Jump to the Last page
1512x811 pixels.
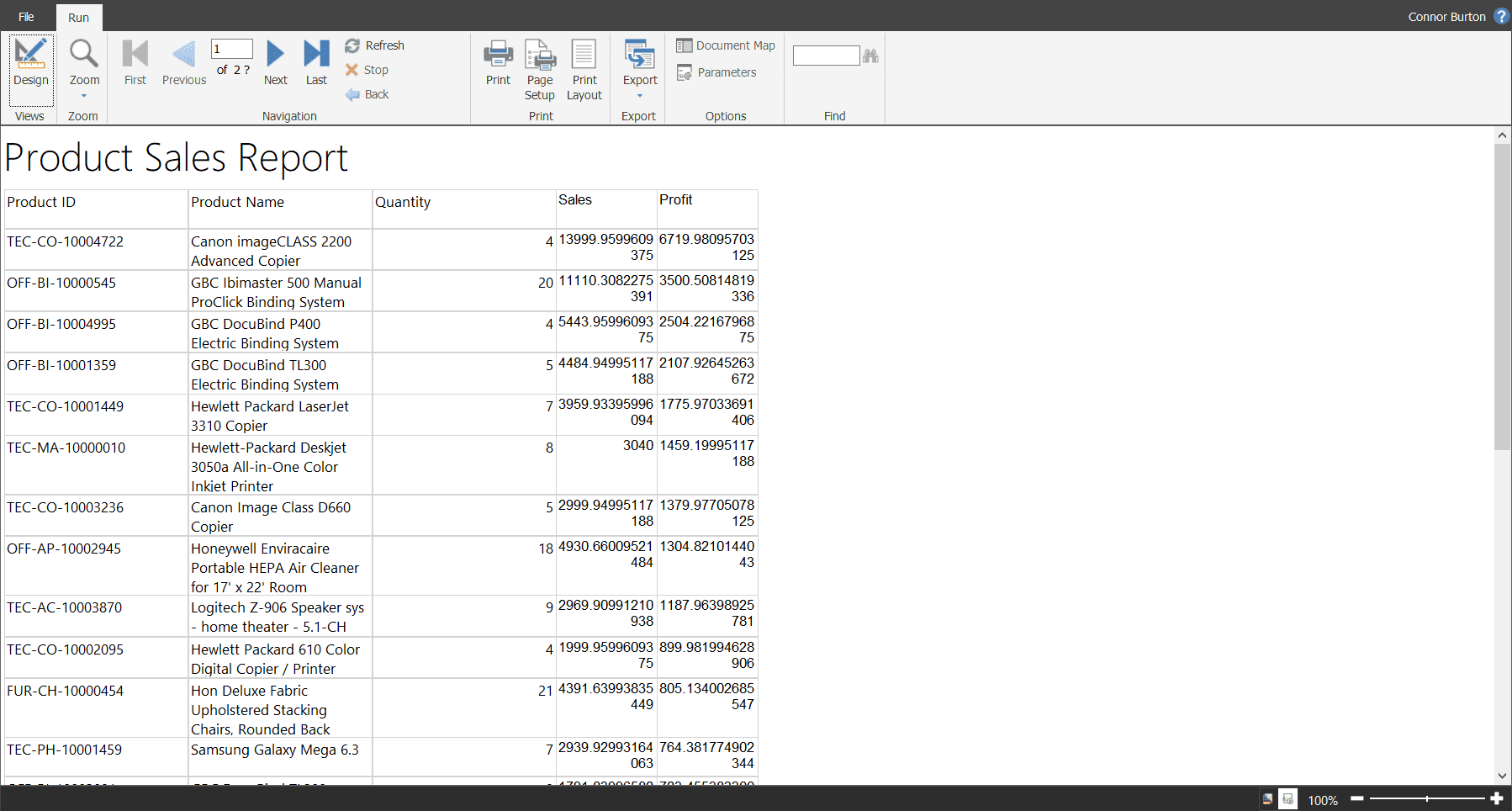(316, 64)
